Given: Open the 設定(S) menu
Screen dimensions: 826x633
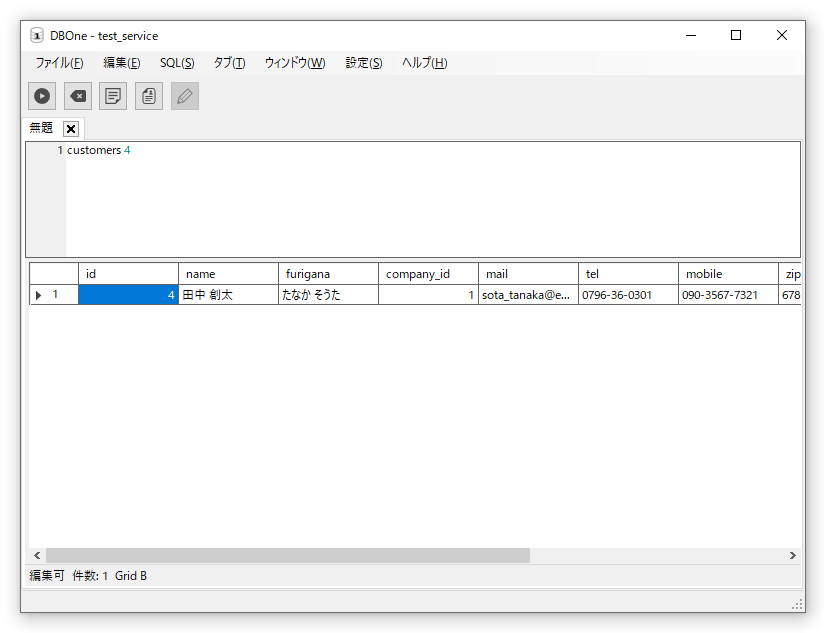Looking at the screenshot, I should 364,63.
